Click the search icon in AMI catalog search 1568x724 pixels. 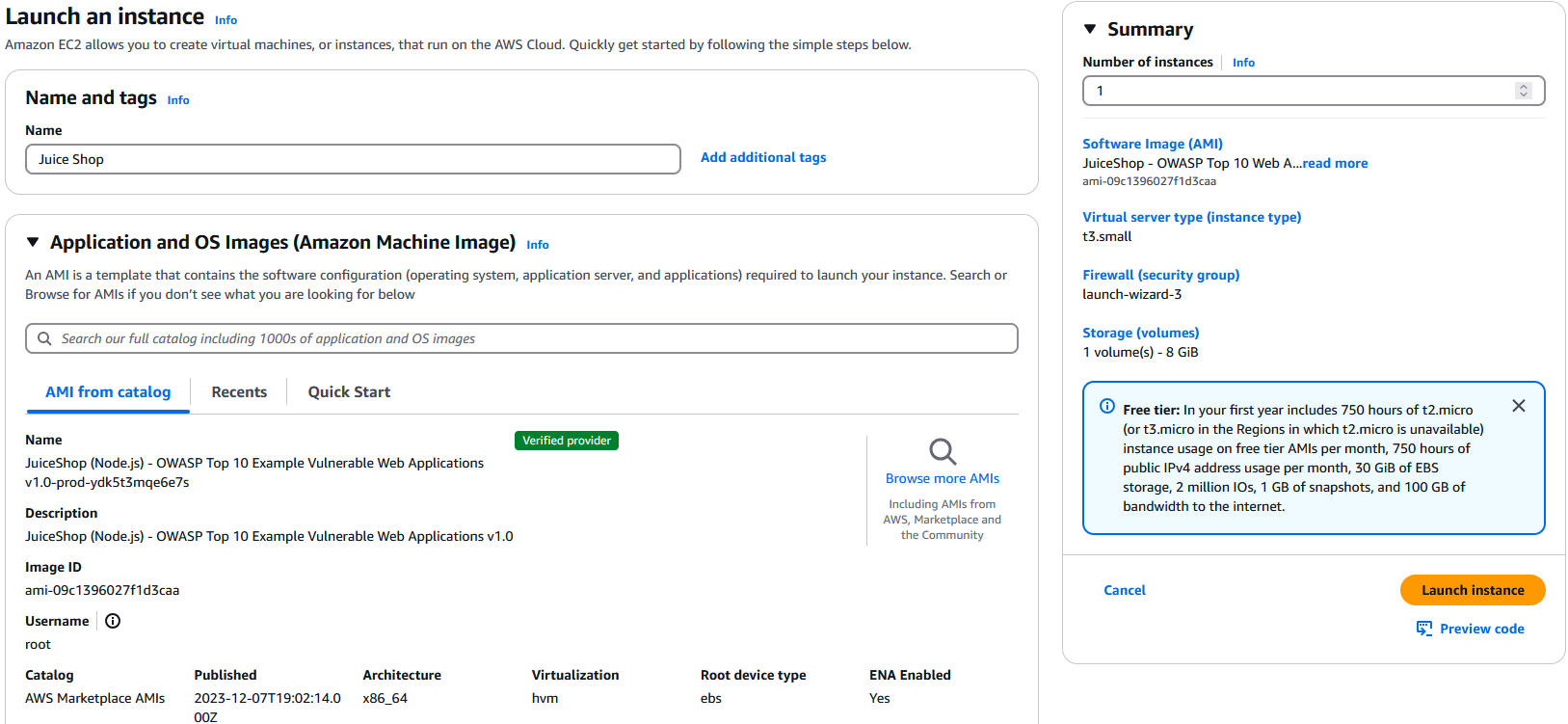pyautogui.click(x=44, y=338)
